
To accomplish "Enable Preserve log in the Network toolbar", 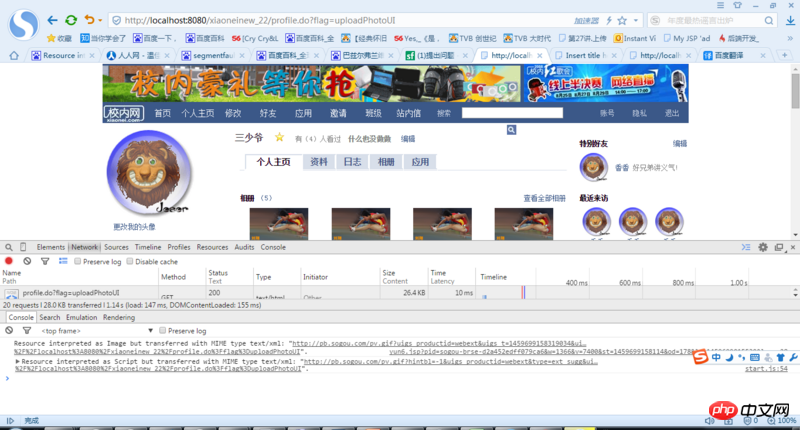I will (x=78, y=261).
